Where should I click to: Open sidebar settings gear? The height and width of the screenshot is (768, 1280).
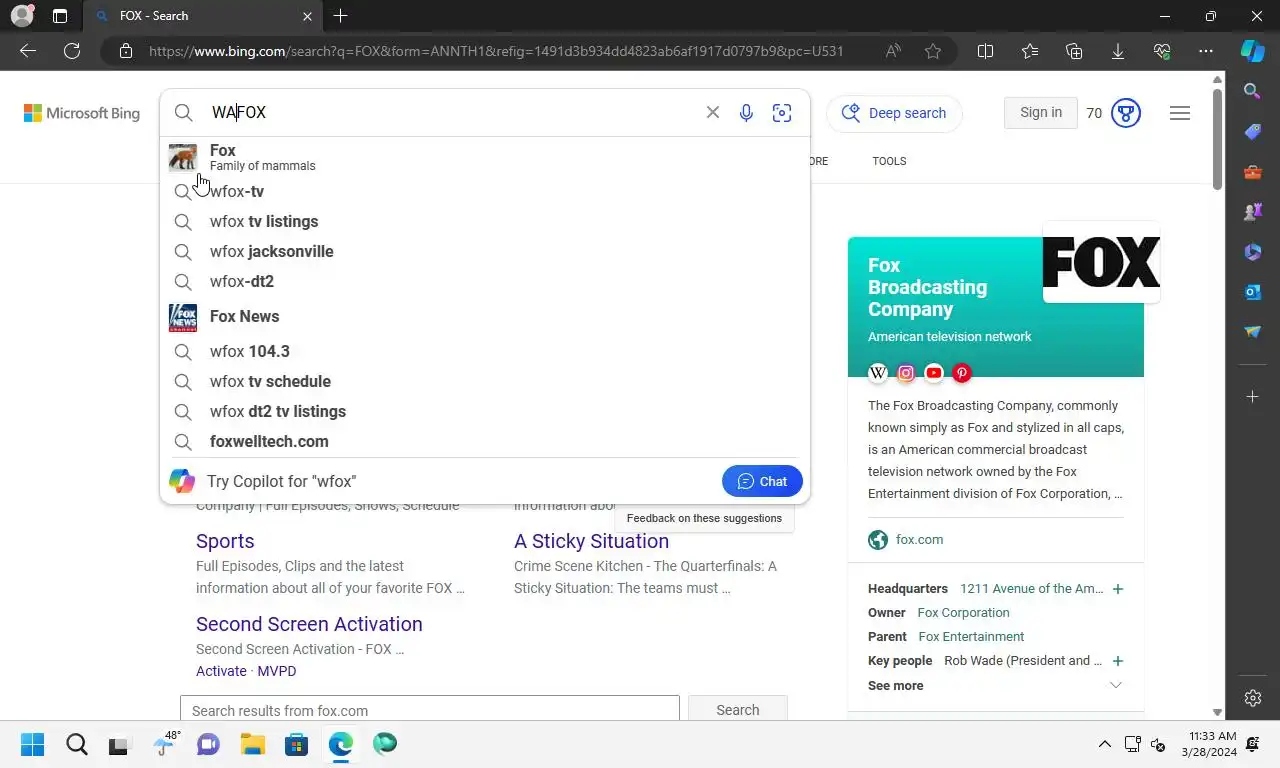point(1253,698)
